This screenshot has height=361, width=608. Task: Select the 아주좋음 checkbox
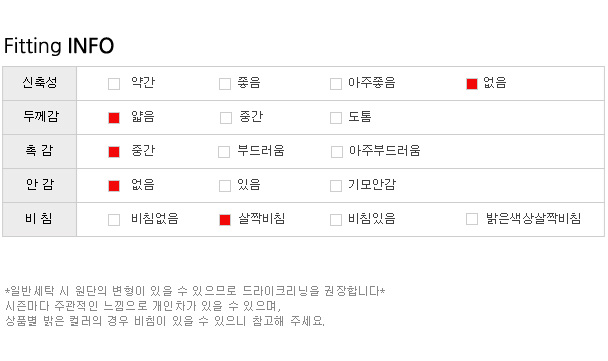(x=336, y=84)
